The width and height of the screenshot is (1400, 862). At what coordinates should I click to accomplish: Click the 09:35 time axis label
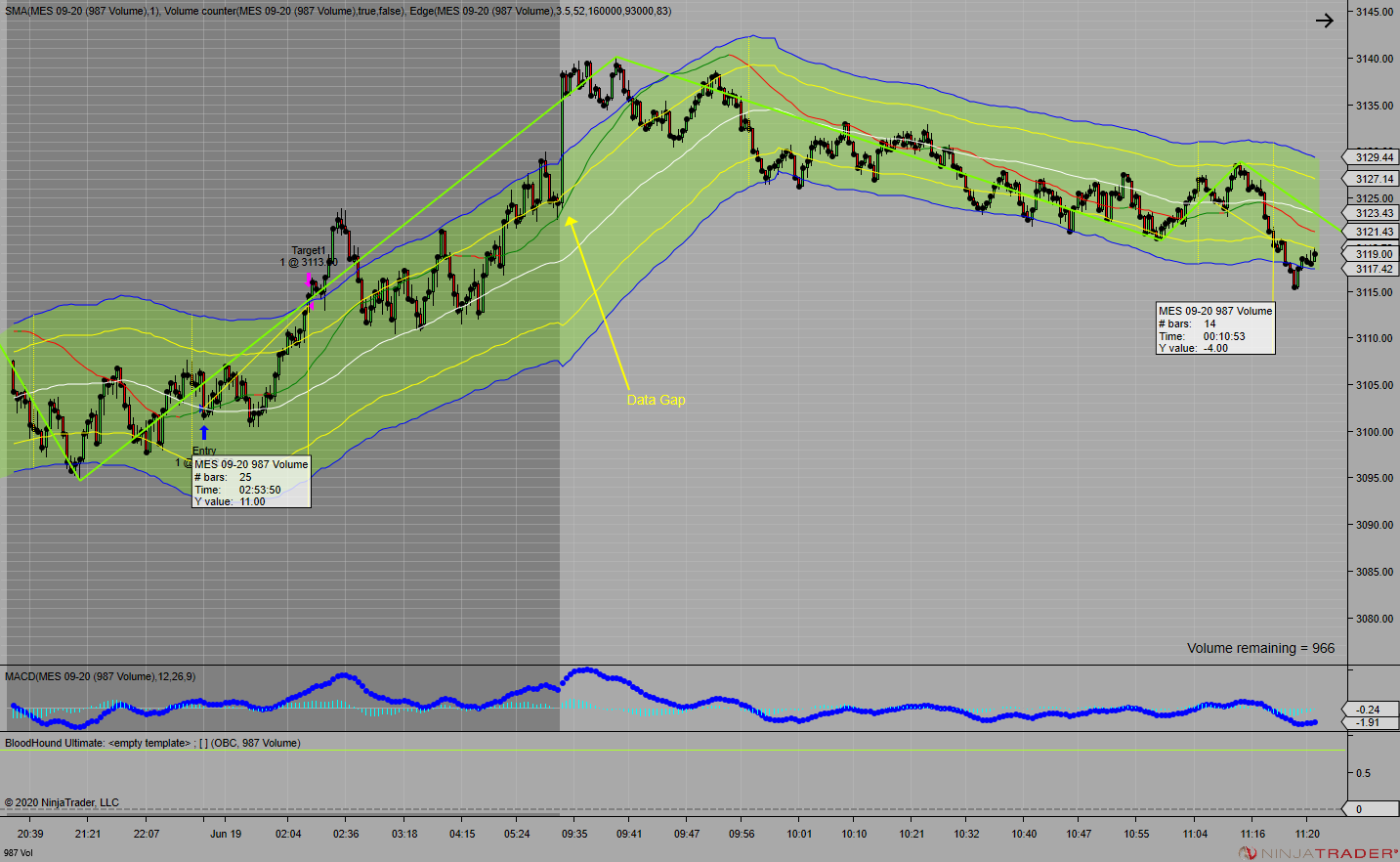(574, 834)
